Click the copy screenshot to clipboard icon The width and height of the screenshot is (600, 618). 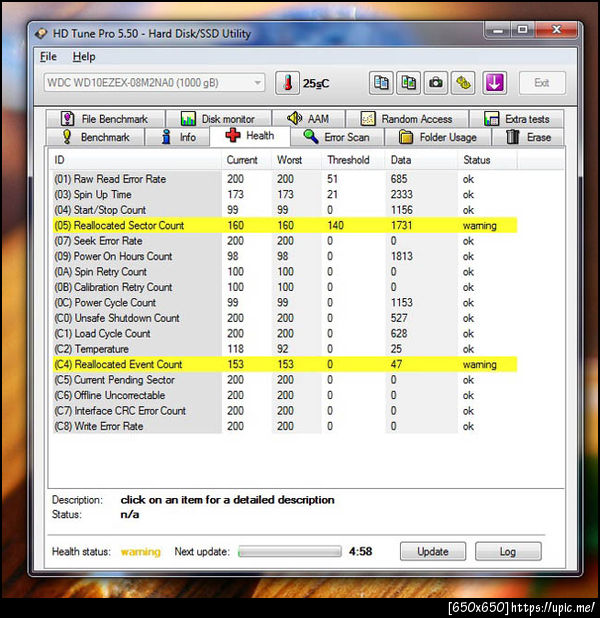[x=408, y=83]
